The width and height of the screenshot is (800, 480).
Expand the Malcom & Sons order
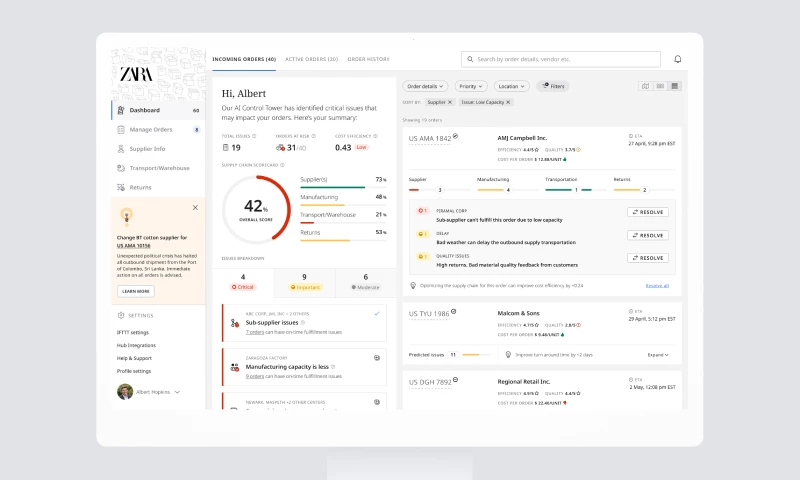click(x=658, y=355)
